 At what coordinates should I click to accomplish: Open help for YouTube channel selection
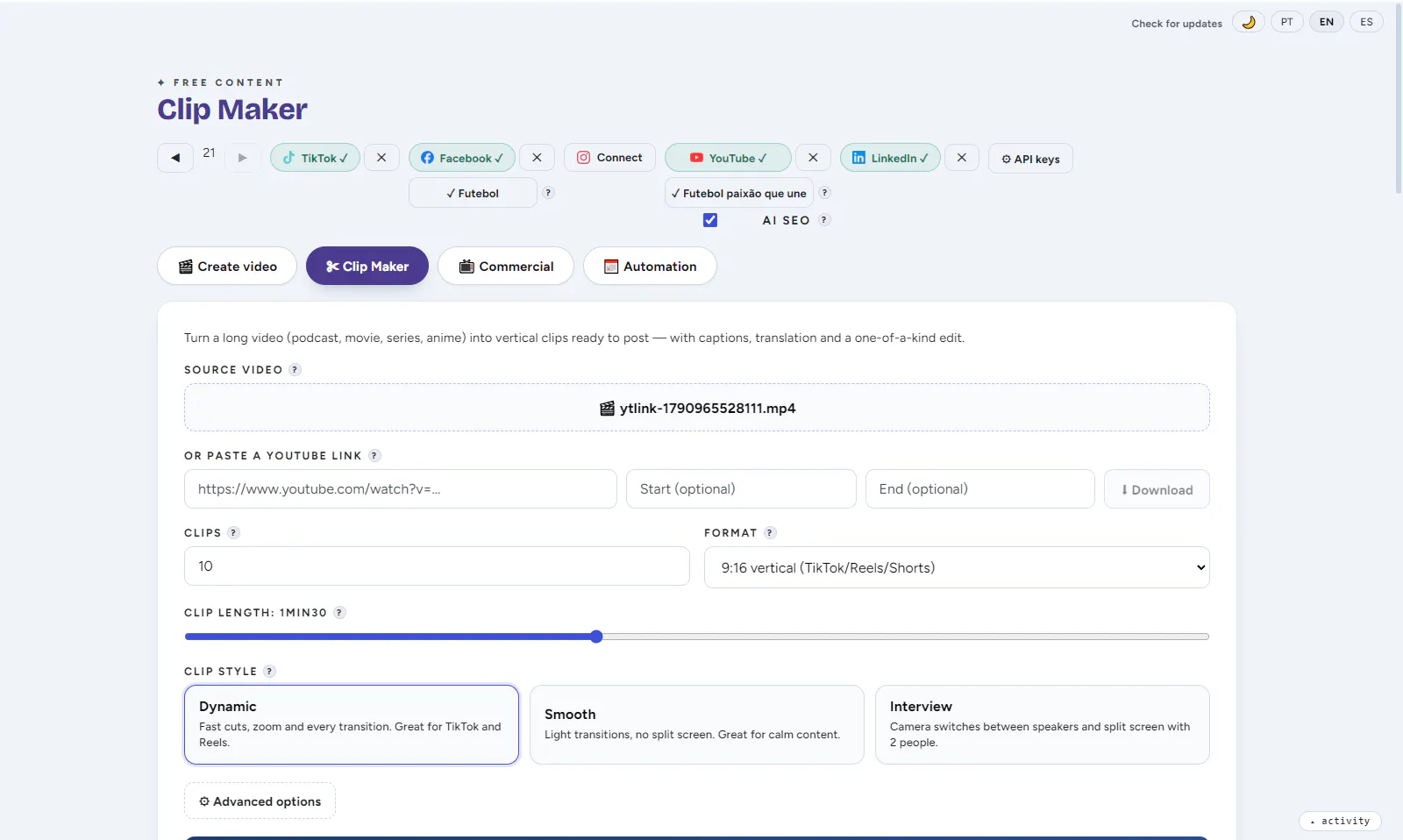[x=824, y=193]
